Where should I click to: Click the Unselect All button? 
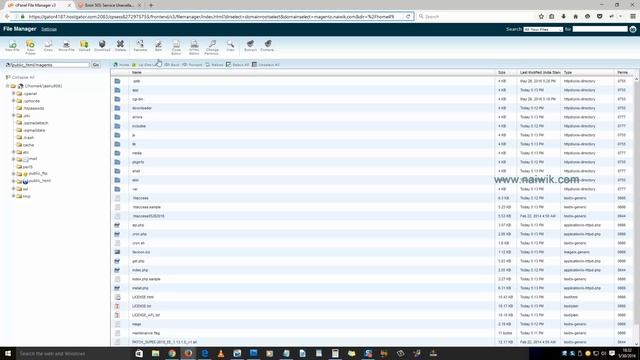266,64
